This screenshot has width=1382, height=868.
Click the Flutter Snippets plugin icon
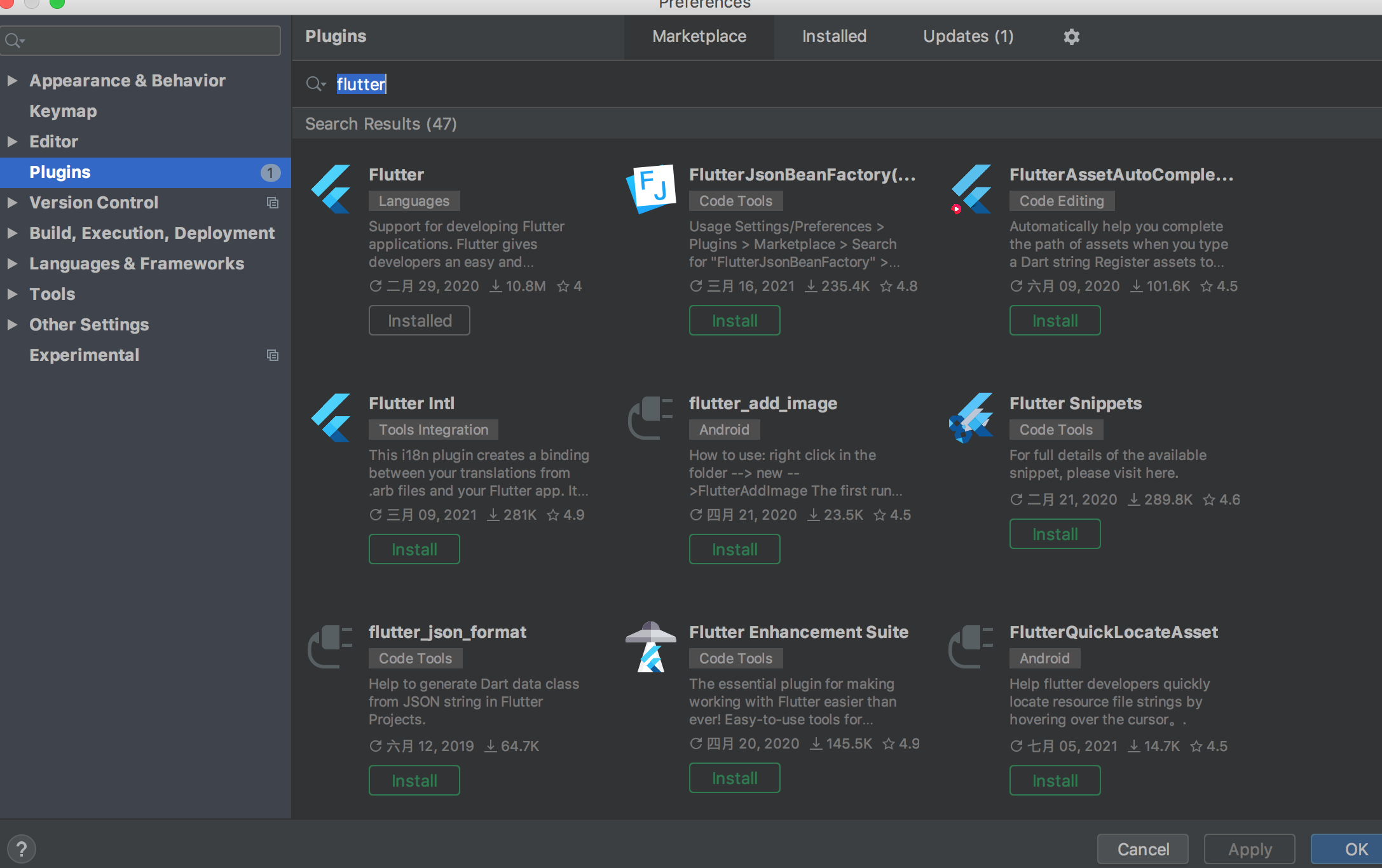point(971,417)
